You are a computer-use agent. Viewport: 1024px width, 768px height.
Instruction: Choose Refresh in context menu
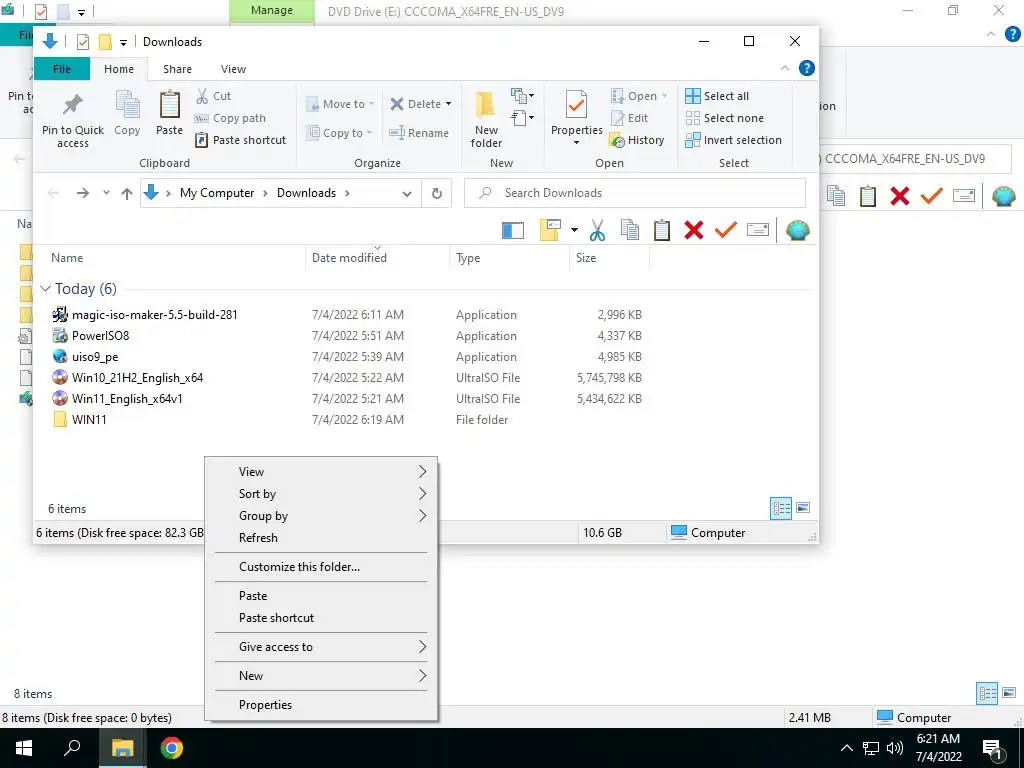click(x=321, y=537)
